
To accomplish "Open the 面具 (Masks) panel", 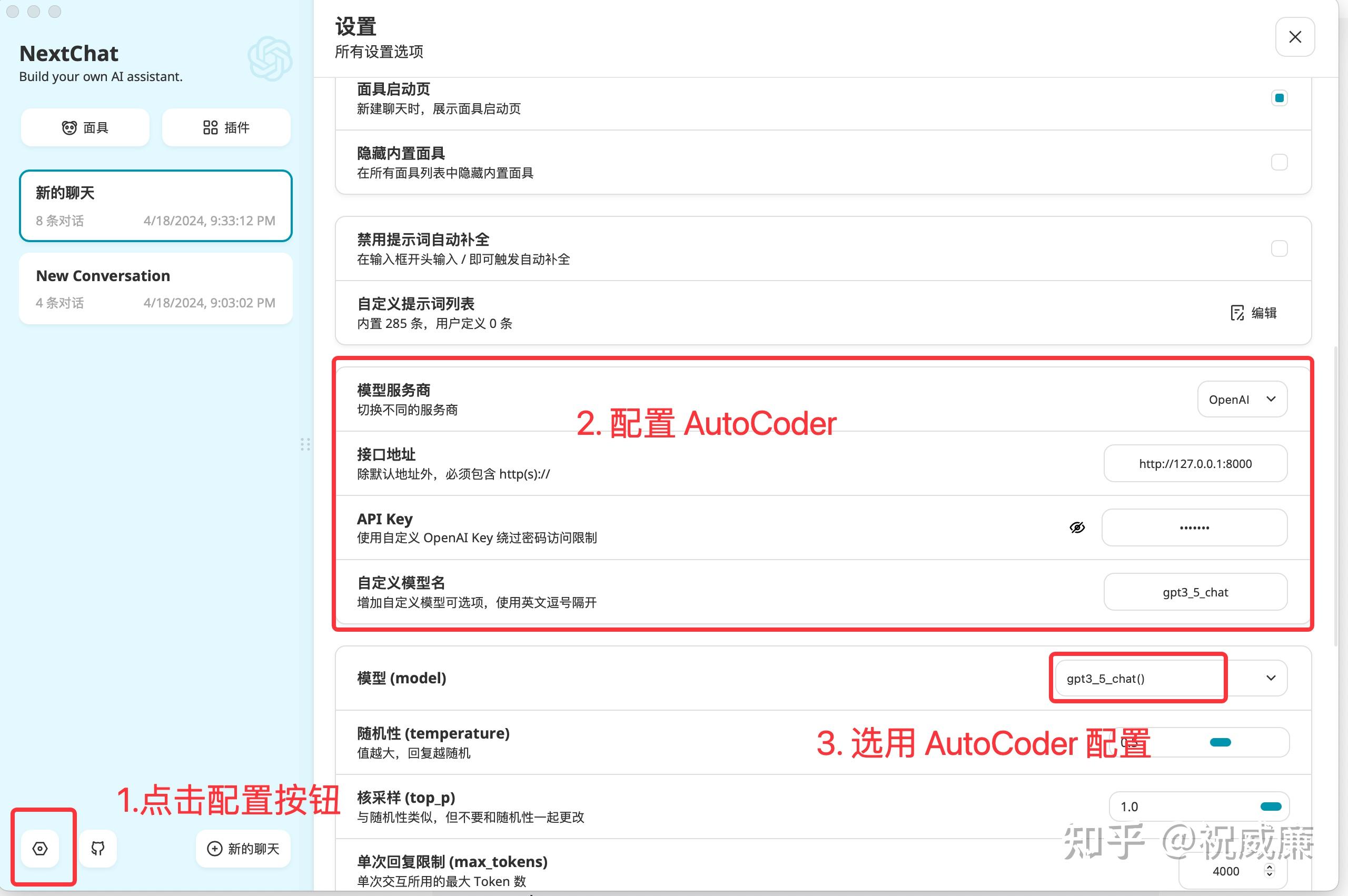I will pos(85,127).
